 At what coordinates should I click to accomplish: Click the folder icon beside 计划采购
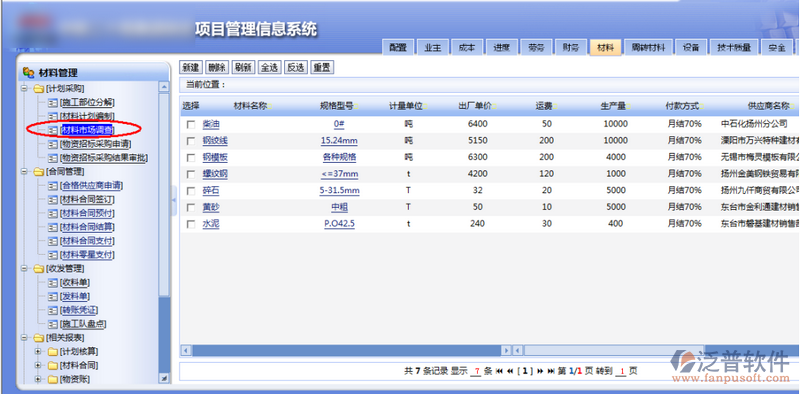click(x=38, y=89)
